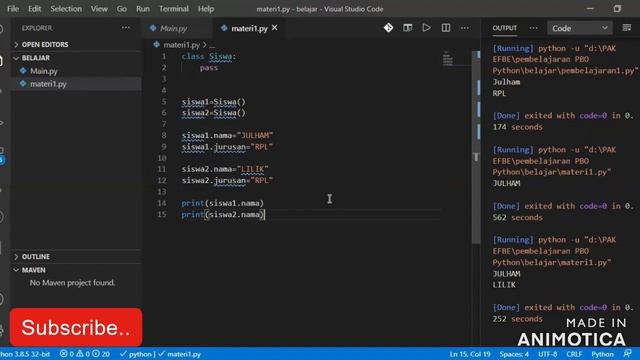
Task: Open editor More Actions ellipsis
Action: [x=464, y=28]
